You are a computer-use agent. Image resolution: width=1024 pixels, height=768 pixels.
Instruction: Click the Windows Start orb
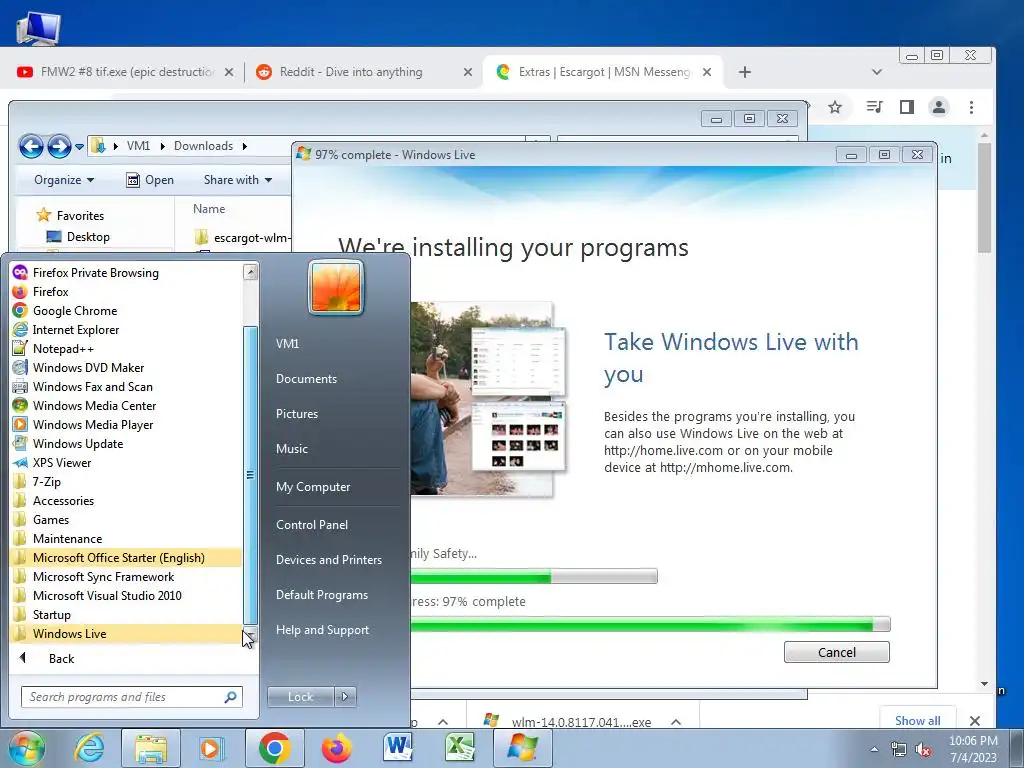(26, 748)
